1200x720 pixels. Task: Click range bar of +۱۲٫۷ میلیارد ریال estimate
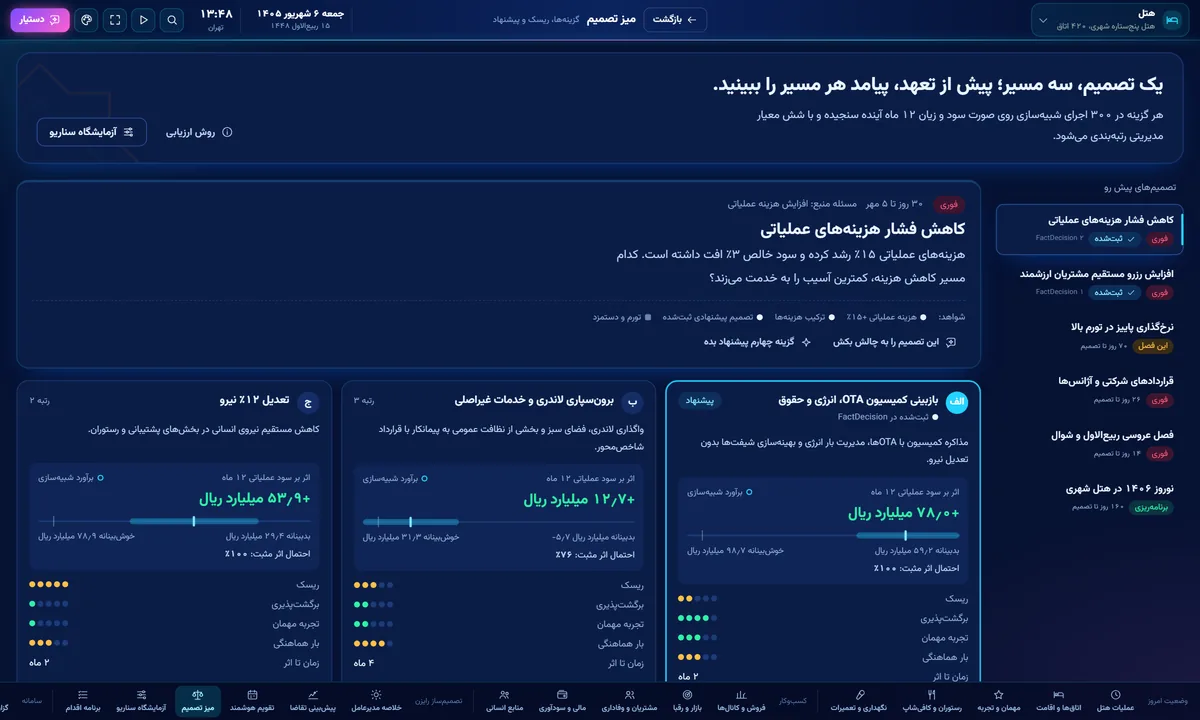pyautogui.click(x=499, y=521)
